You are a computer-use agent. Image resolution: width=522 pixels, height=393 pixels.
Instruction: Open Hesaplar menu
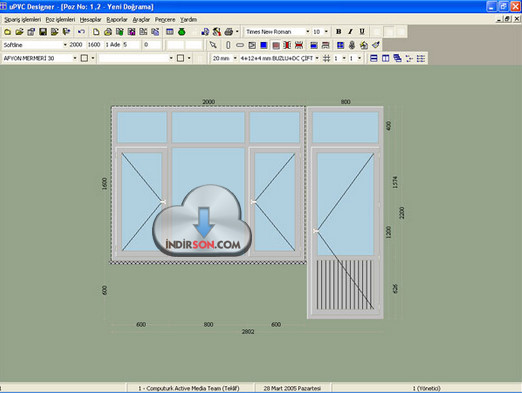pos(90,20)
